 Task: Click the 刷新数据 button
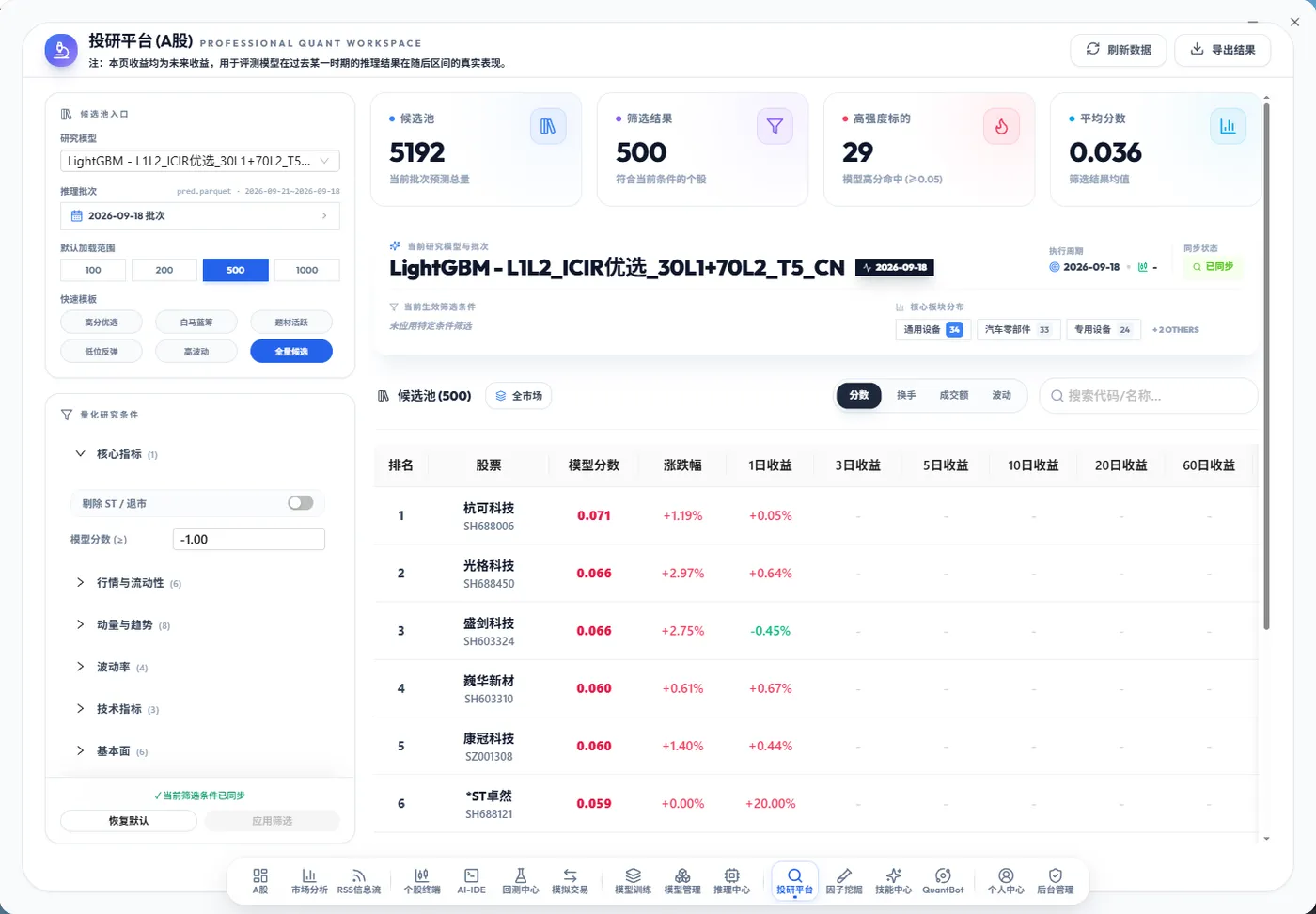[x=1119, y=50]
